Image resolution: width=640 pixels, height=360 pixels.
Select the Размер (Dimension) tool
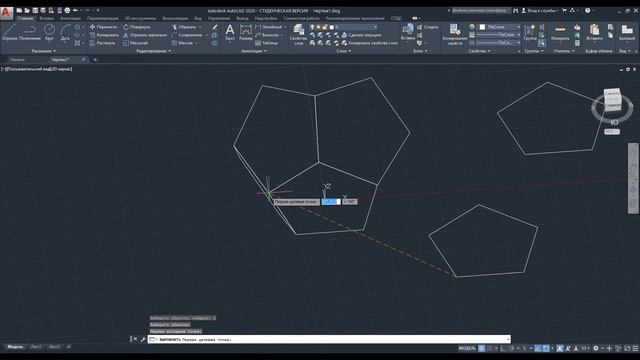click(x=246, y=32)
